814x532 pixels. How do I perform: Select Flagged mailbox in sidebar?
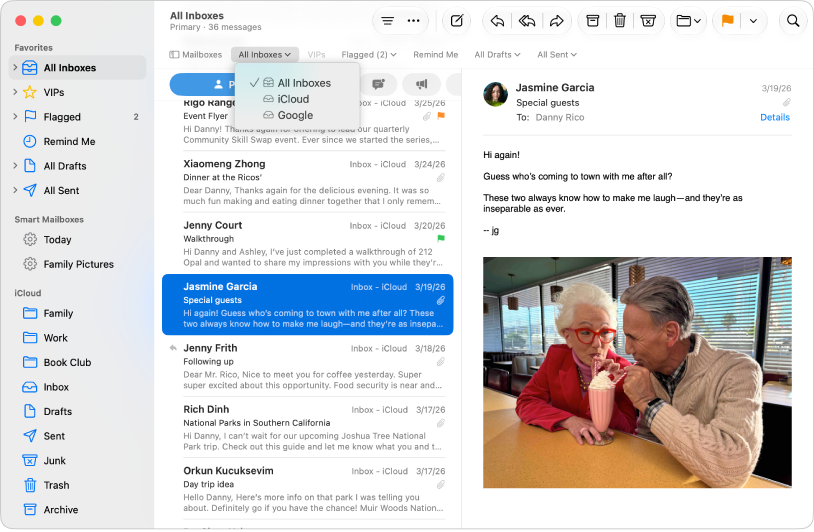pos(78,117)
